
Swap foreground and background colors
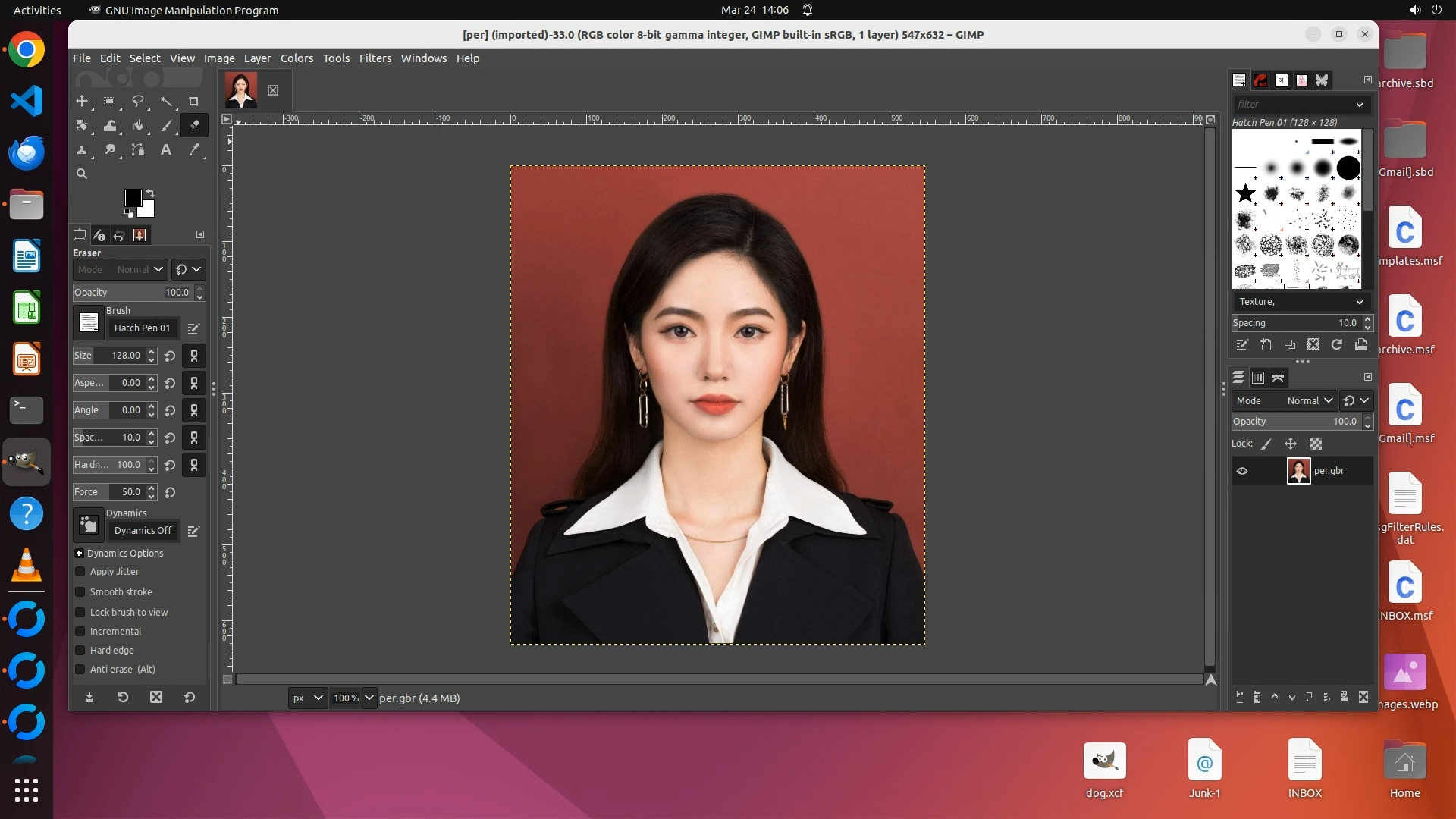coord(150,193)
